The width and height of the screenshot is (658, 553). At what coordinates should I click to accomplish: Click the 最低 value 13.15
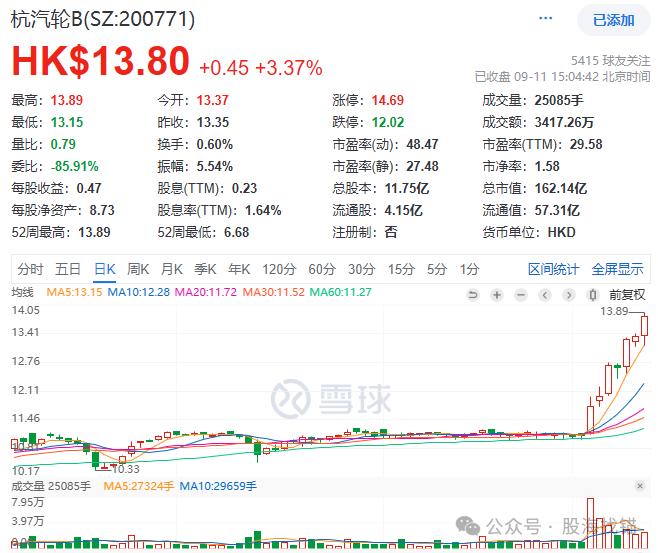tap(67, 122)
